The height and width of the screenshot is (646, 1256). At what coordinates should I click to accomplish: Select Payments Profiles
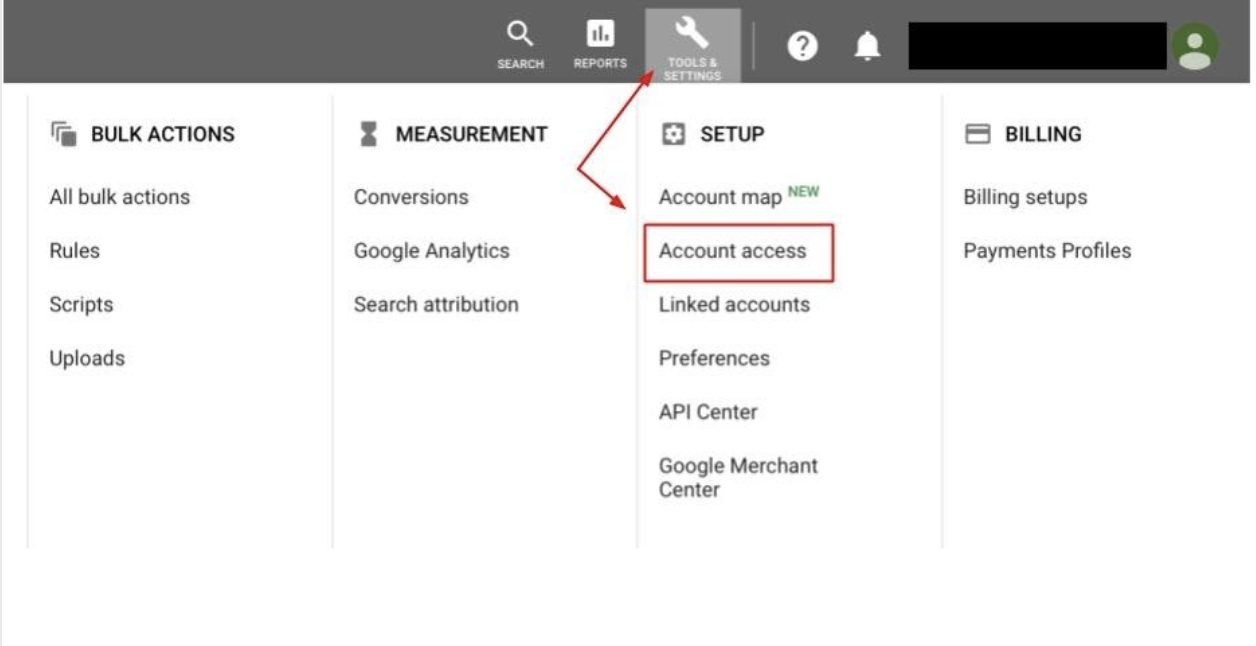click(1047, 251)
